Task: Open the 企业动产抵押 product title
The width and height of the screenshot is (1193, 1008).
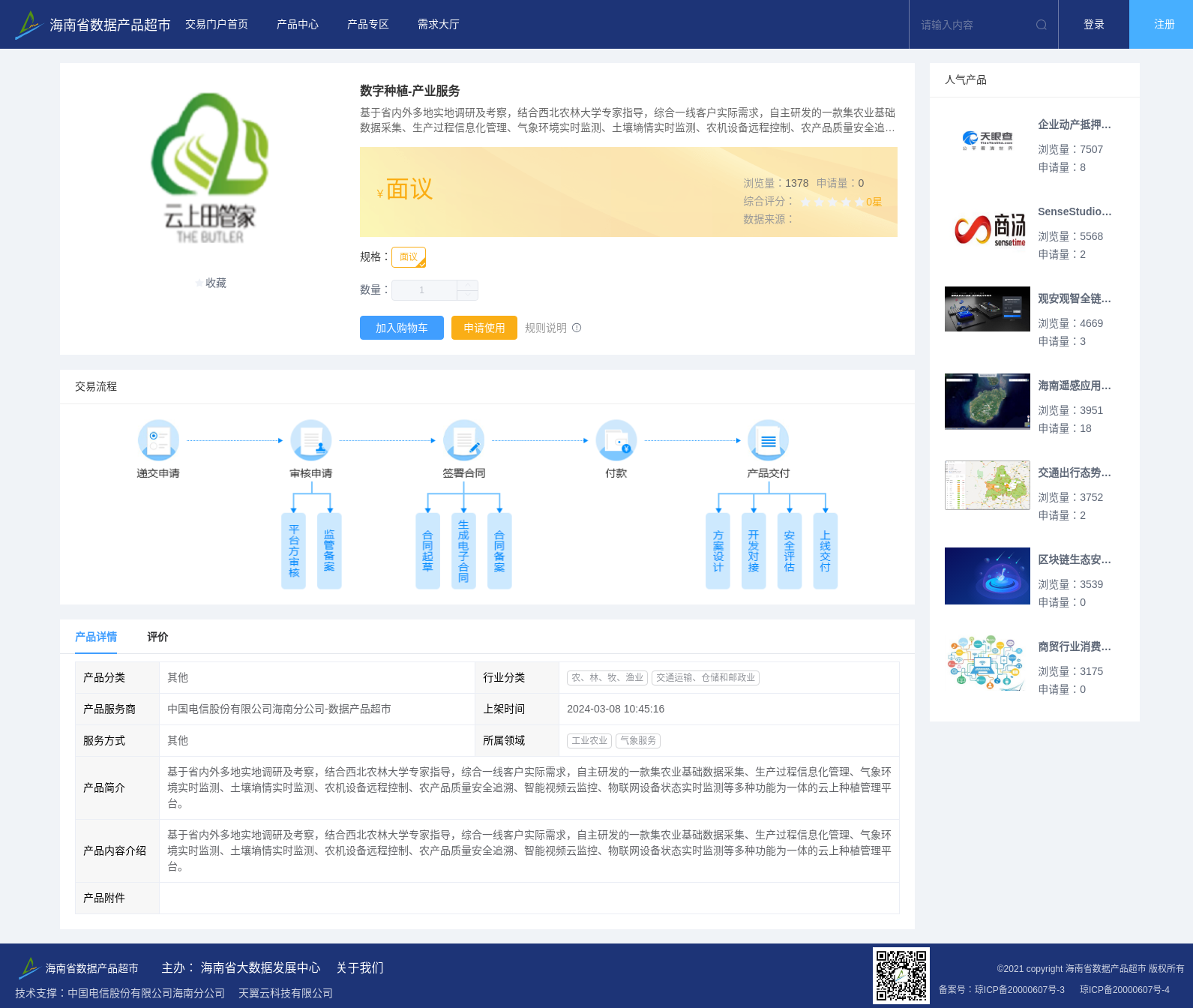Action: click(x=1075, y=124)
